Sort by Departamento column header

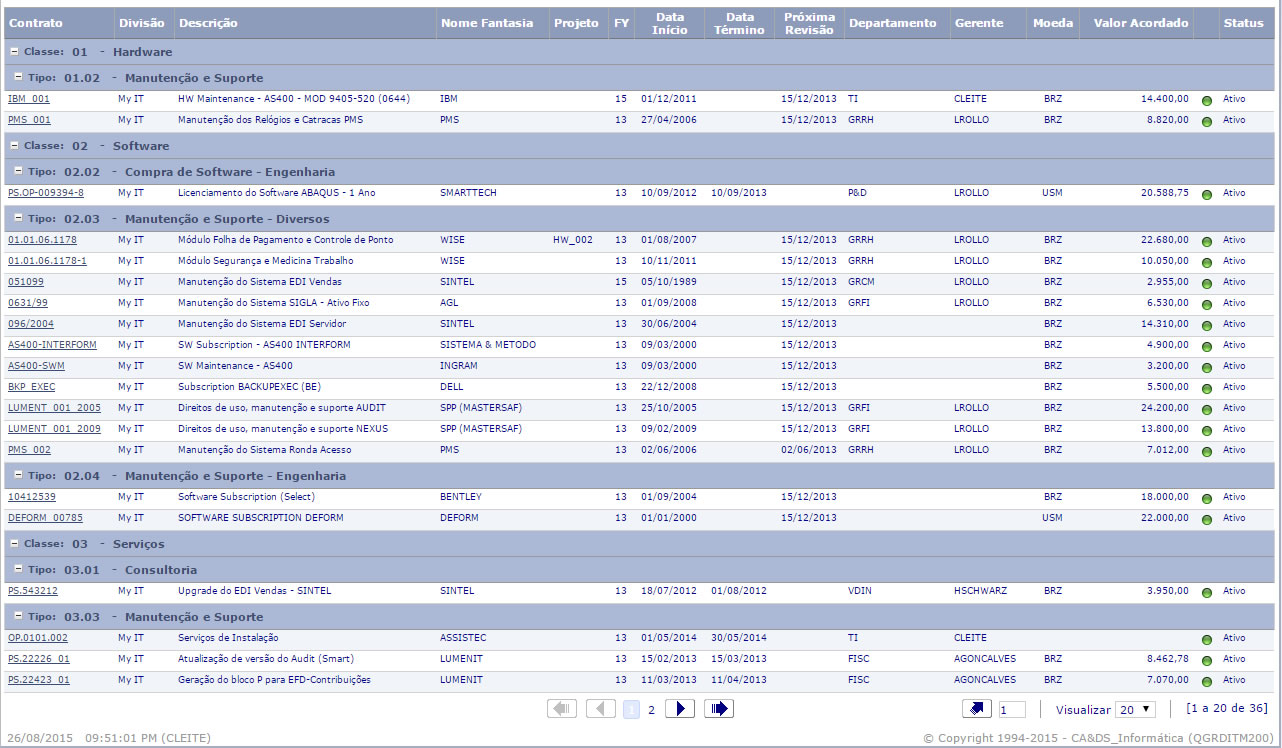click(x=892, y=23)
